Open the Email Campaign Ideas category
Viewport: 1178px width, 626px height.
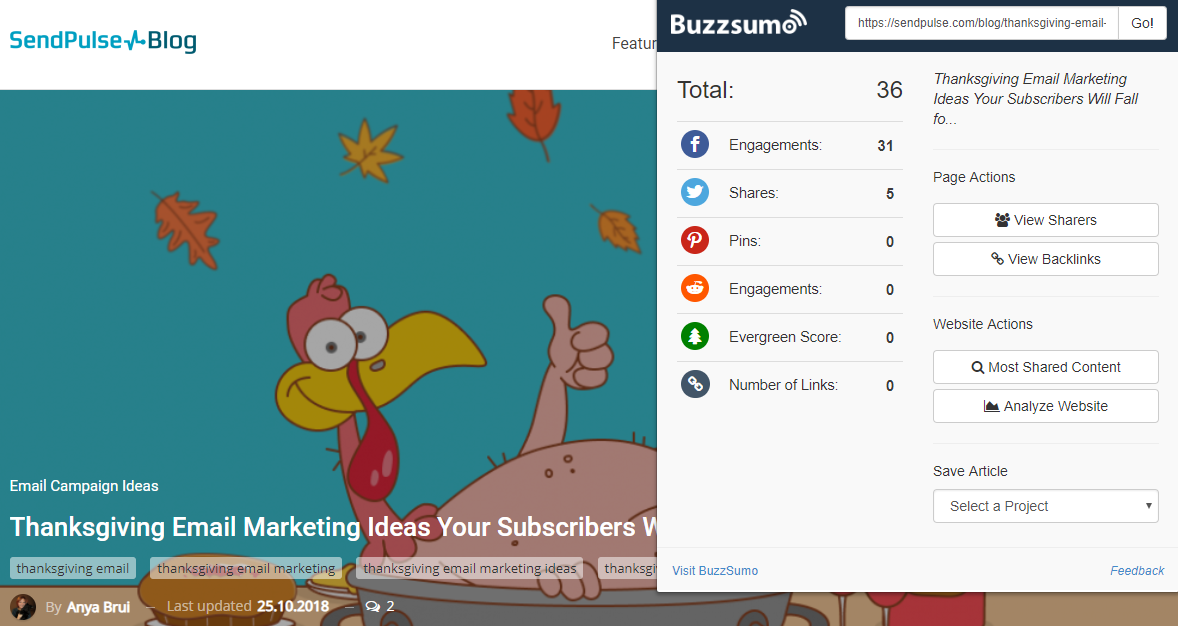click(x=84, y=486)
